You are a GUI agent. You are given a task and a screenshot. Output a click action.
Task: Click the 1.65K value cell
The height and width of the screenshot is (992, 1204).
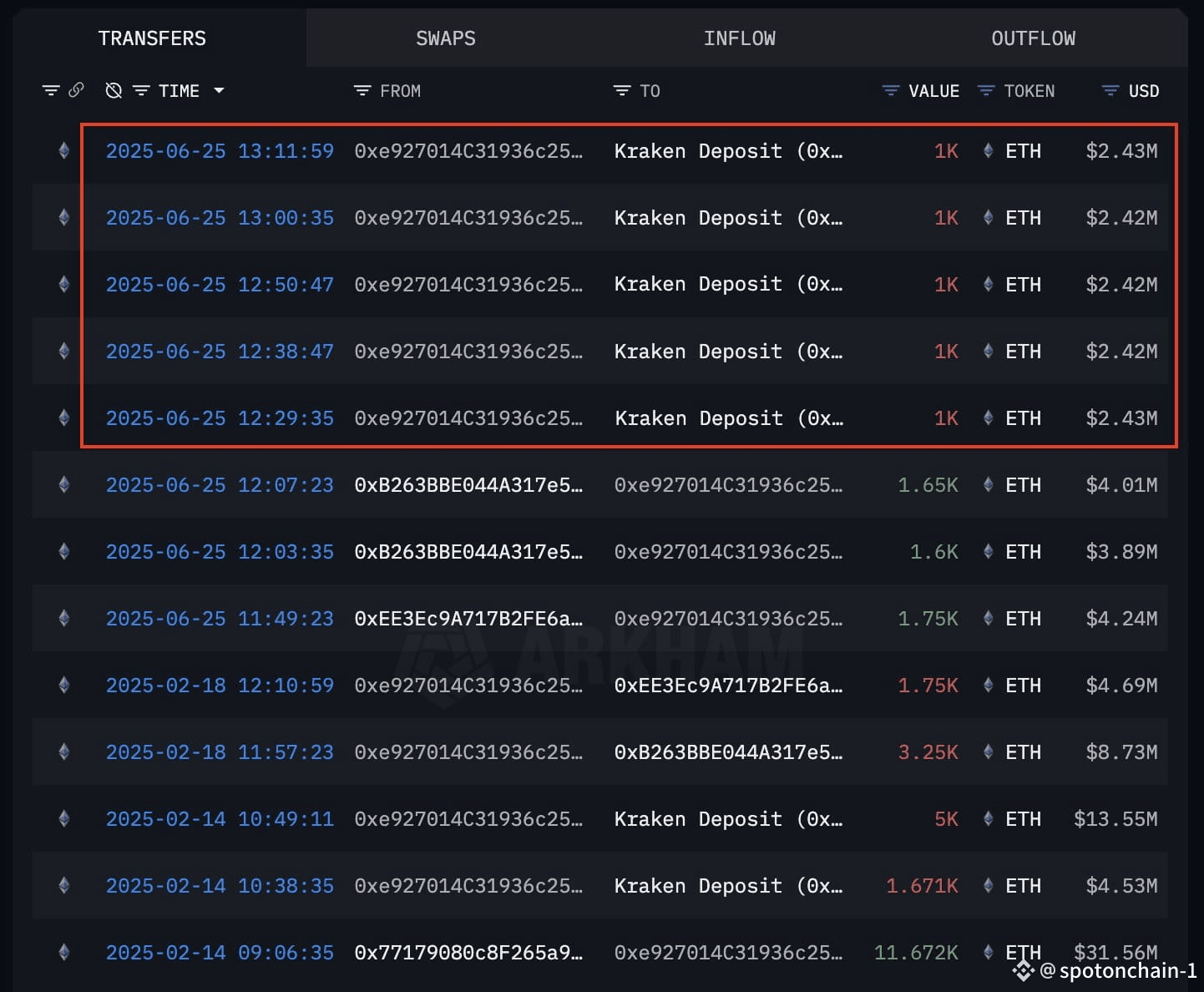[928, 485]
